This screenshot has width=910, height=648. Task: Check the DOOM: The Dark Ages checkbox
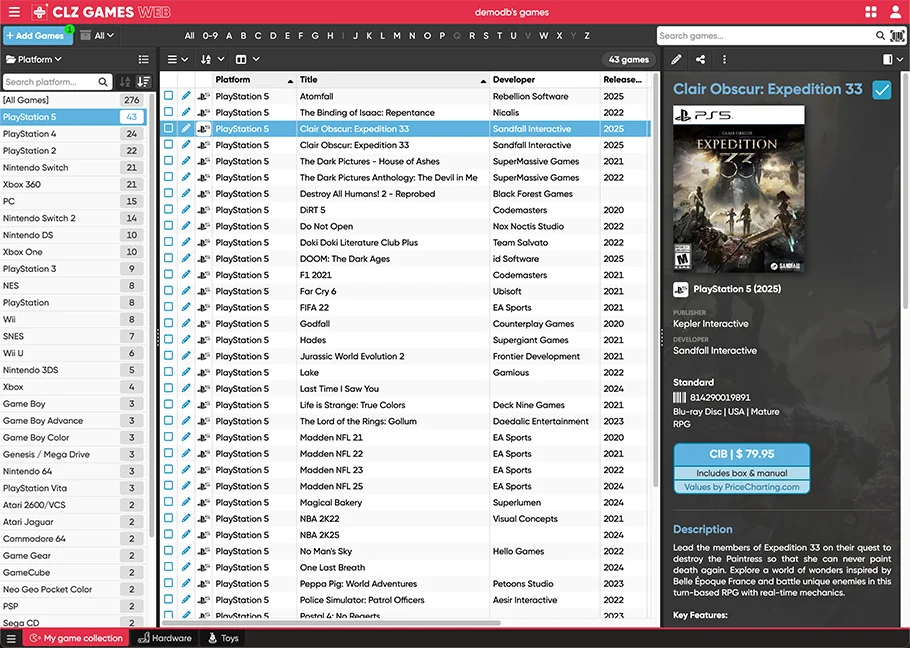tap(168, 258)
